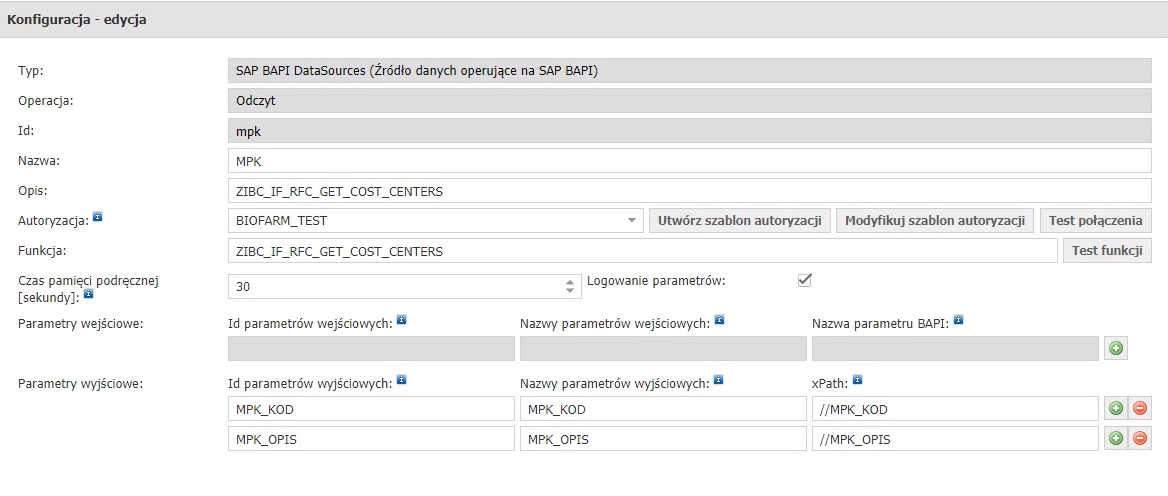Decrease cache time with stepper down arrow
Viewport: 1168px width, 496px height.
570,291
